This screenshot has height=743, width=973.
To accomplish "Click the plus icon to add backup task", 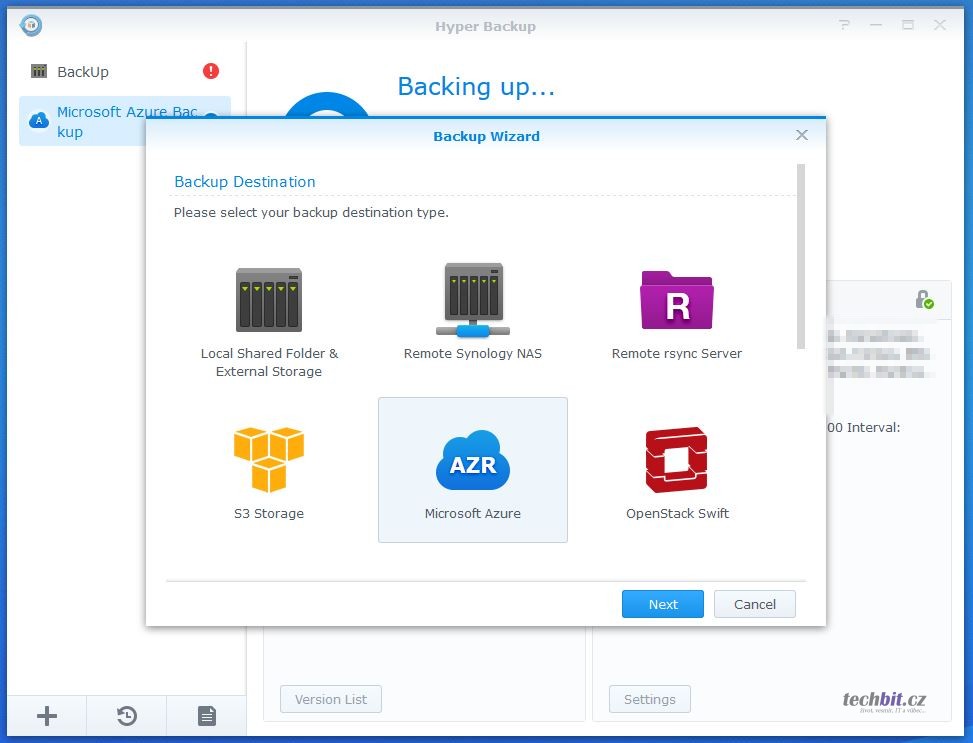I will 47,716.
